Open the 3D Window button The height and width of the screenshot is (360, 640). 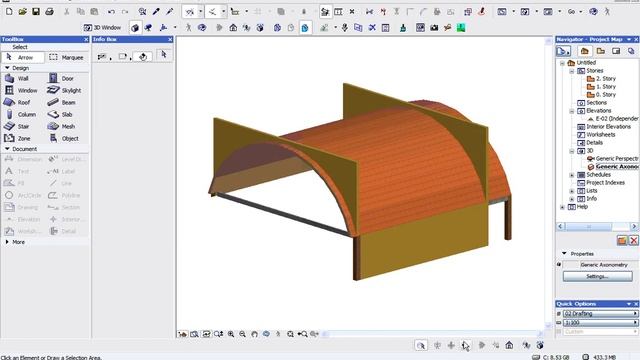point(102,27)
